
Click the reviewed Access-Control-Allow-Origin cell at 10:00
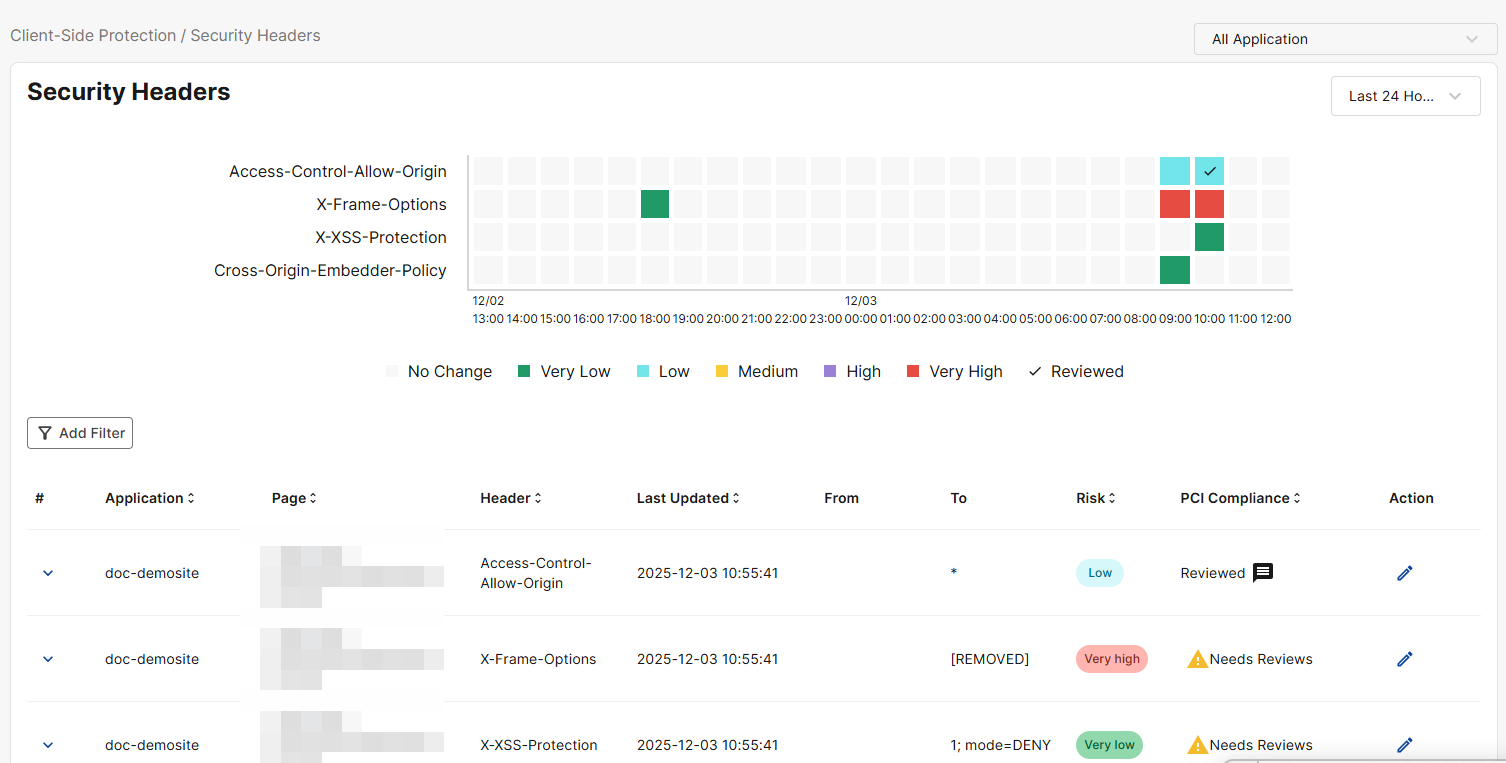(x=1210, y=171)
